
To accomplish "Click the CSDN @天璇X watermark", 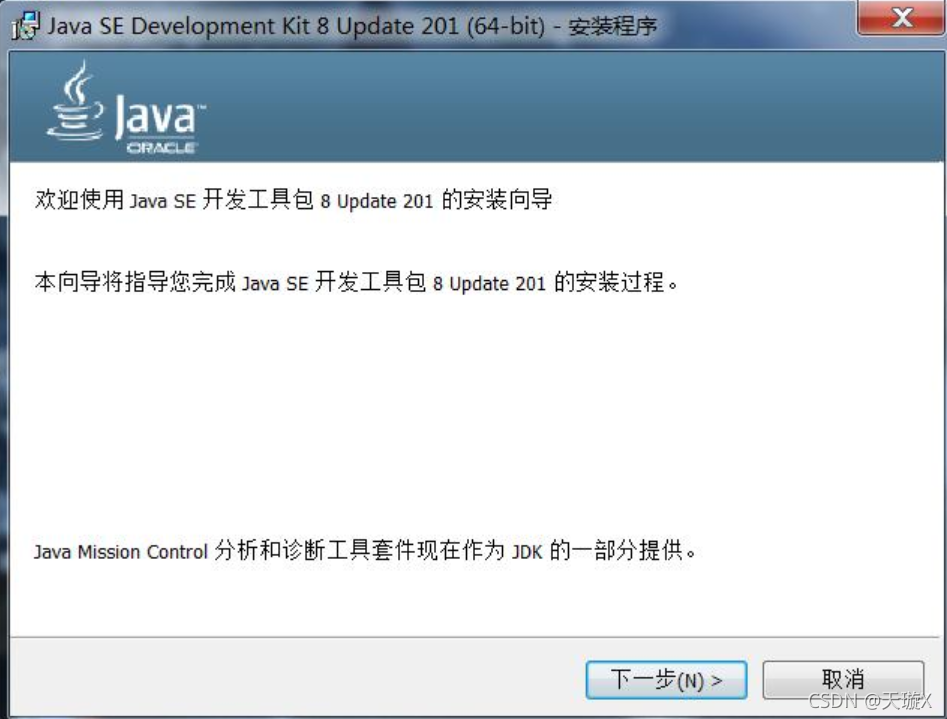I will point(870,701).
